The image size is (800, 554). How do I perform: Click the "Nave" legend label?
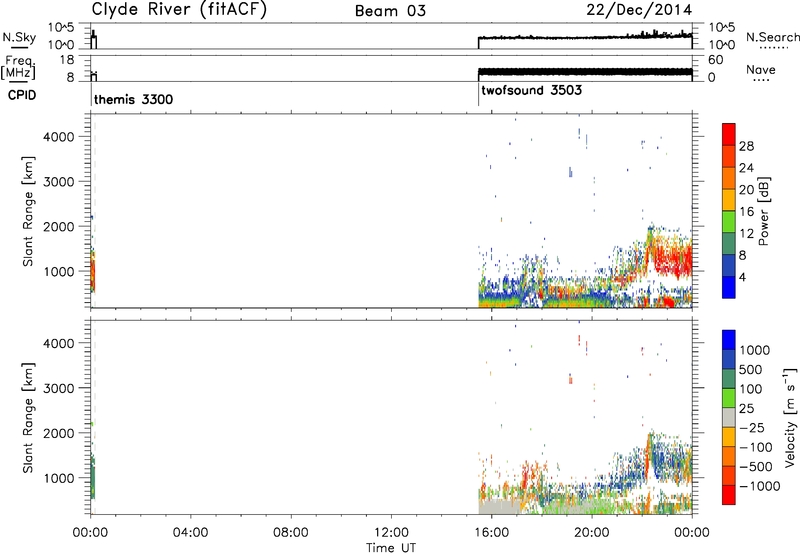(761, 69)
